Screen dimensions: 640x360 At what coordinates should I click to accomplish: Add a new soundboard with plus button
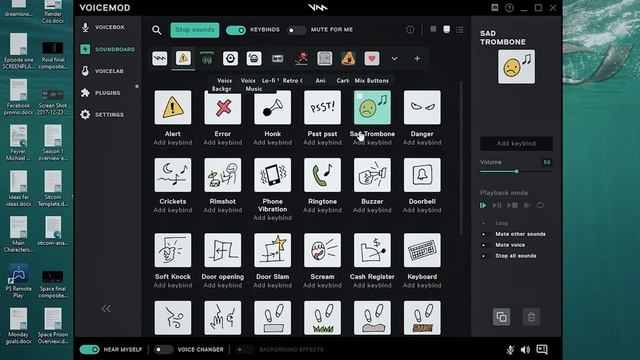click(x=417, y=59)
